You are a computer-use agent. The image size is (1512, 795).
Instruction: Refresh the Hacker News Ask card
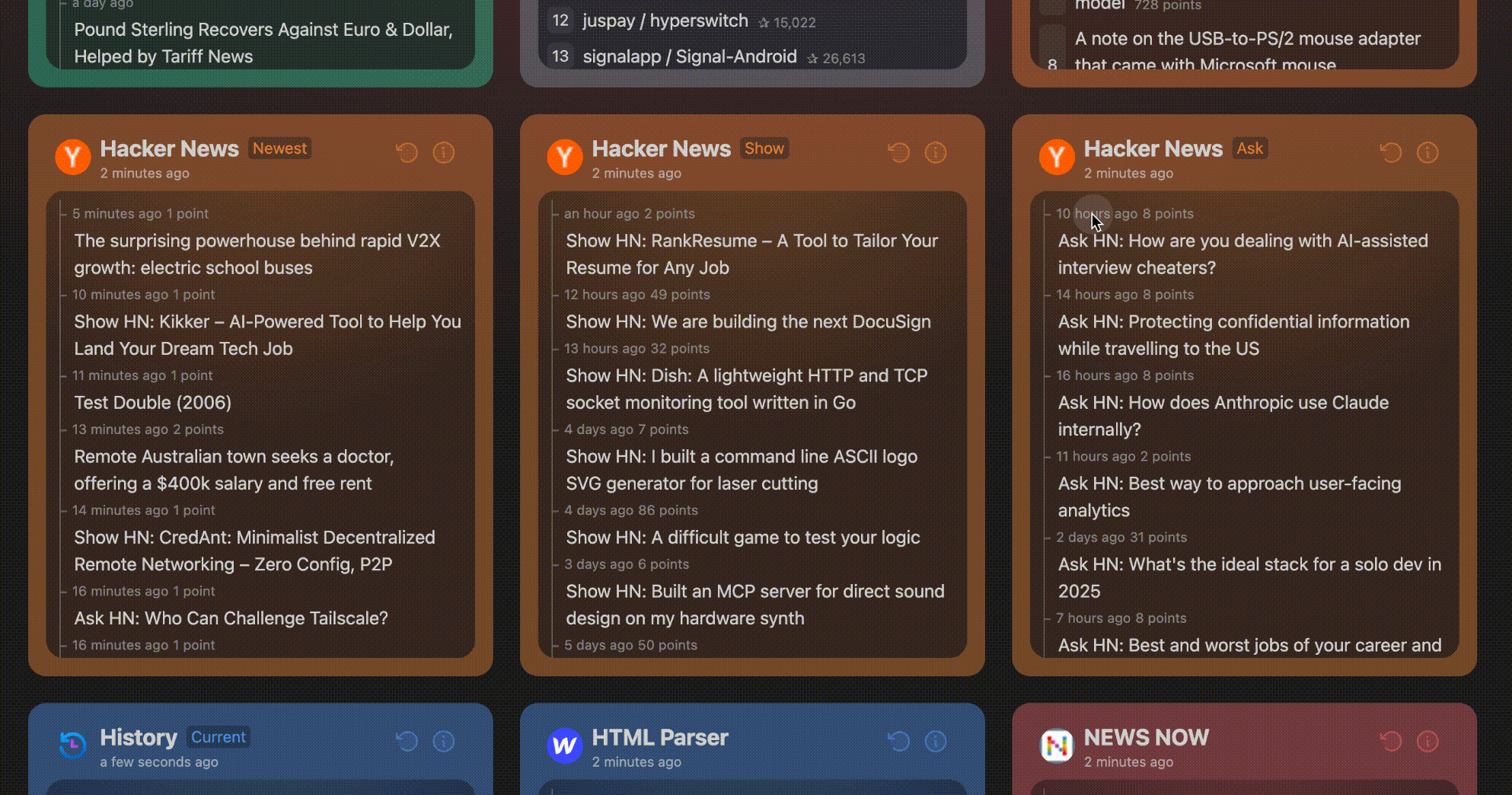click(x=1390, y=153)
